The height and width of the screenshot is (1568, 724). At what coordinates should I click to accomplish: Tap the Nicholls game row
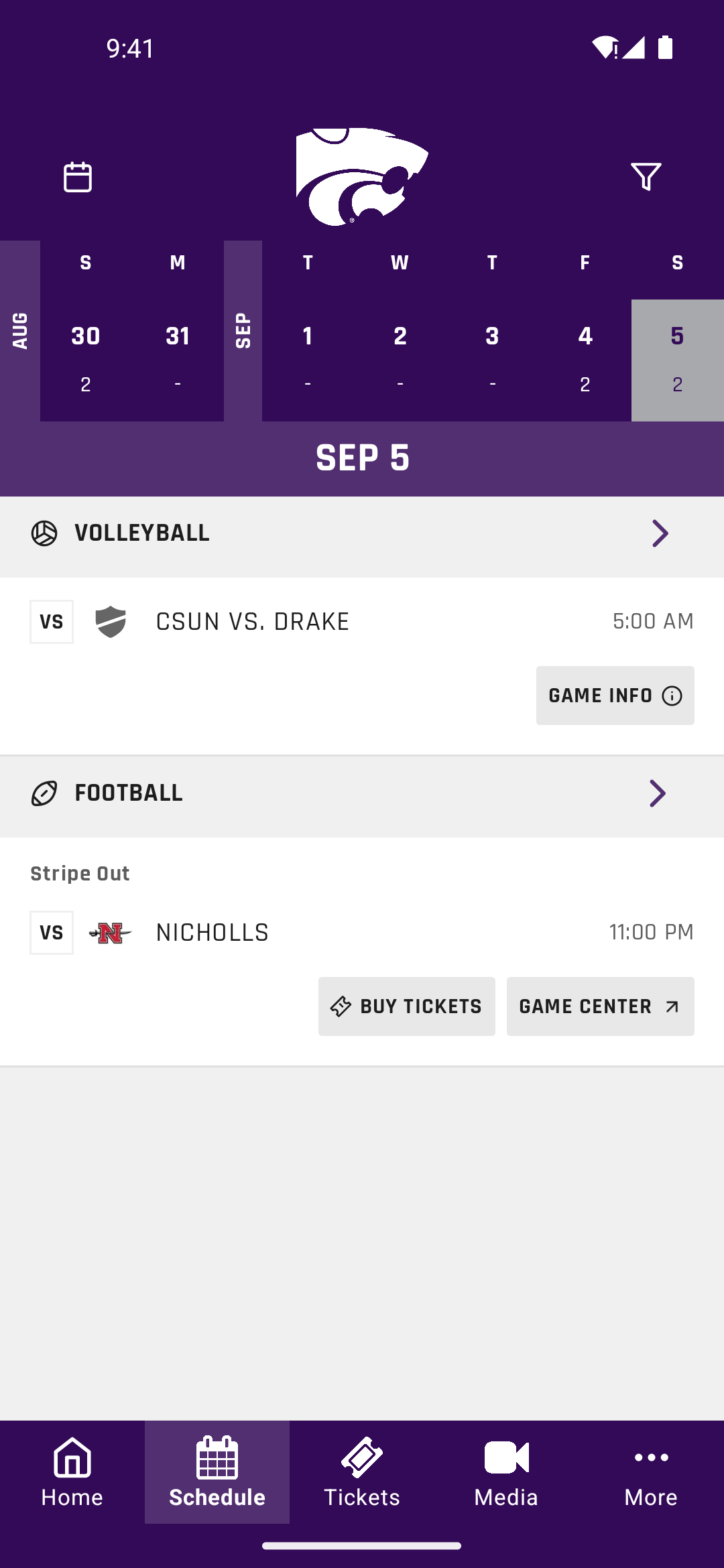point(362,933)
